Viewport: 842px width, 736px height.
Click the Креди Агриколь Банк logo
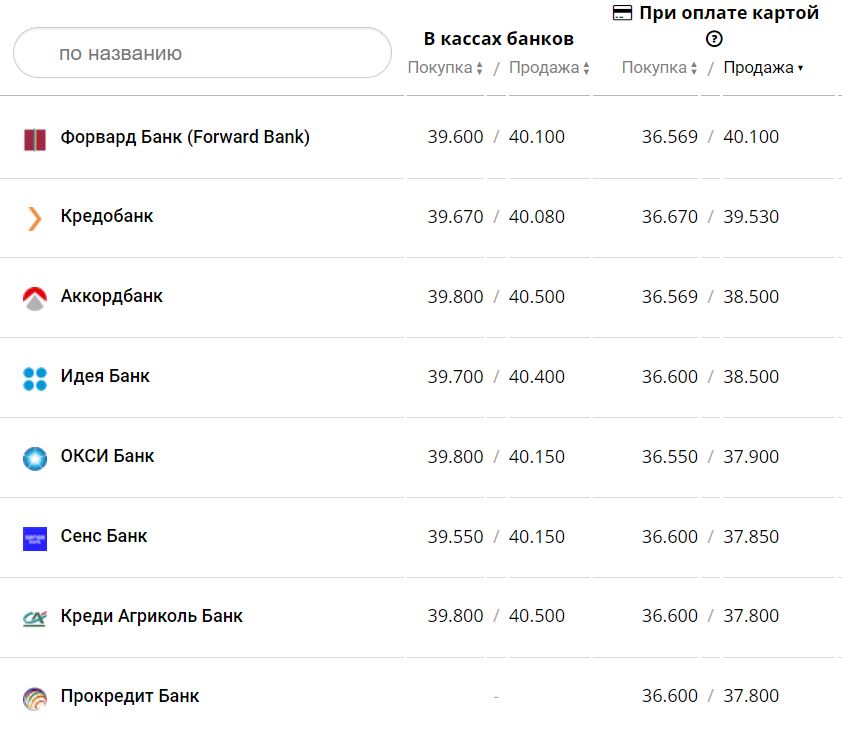pyautogui.click(x=35, y=618)
